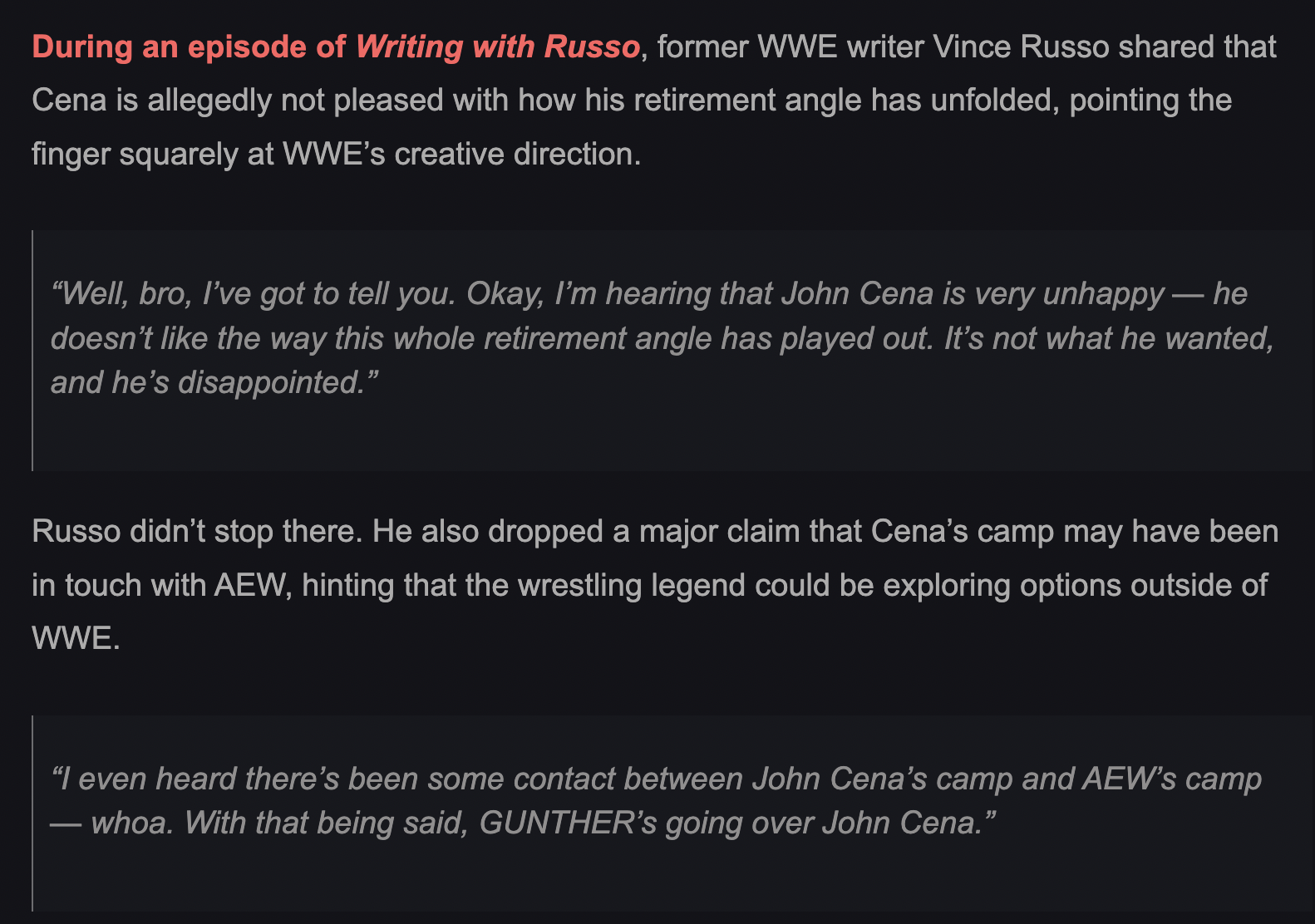The image size is (1315, 924).
Task: Click the phrase 'and he's disappointed.'
Action: pos(214,383)
